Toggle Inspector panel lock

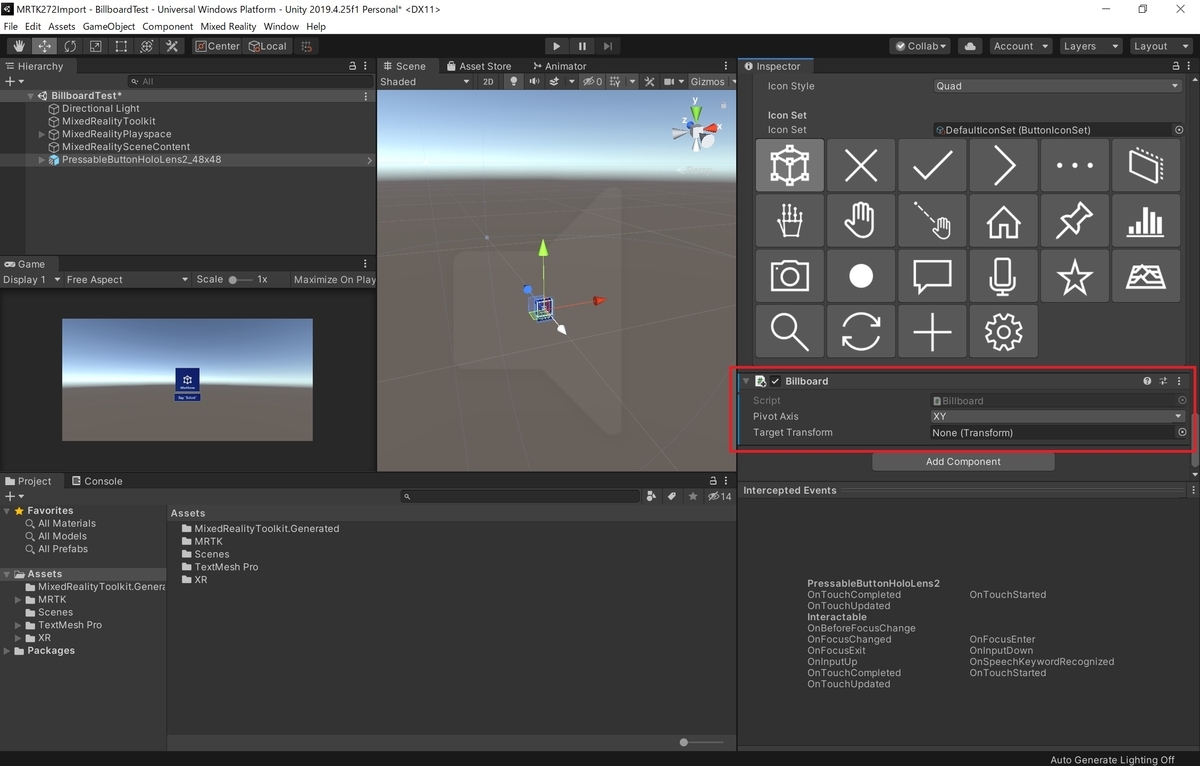(1175, 66)
